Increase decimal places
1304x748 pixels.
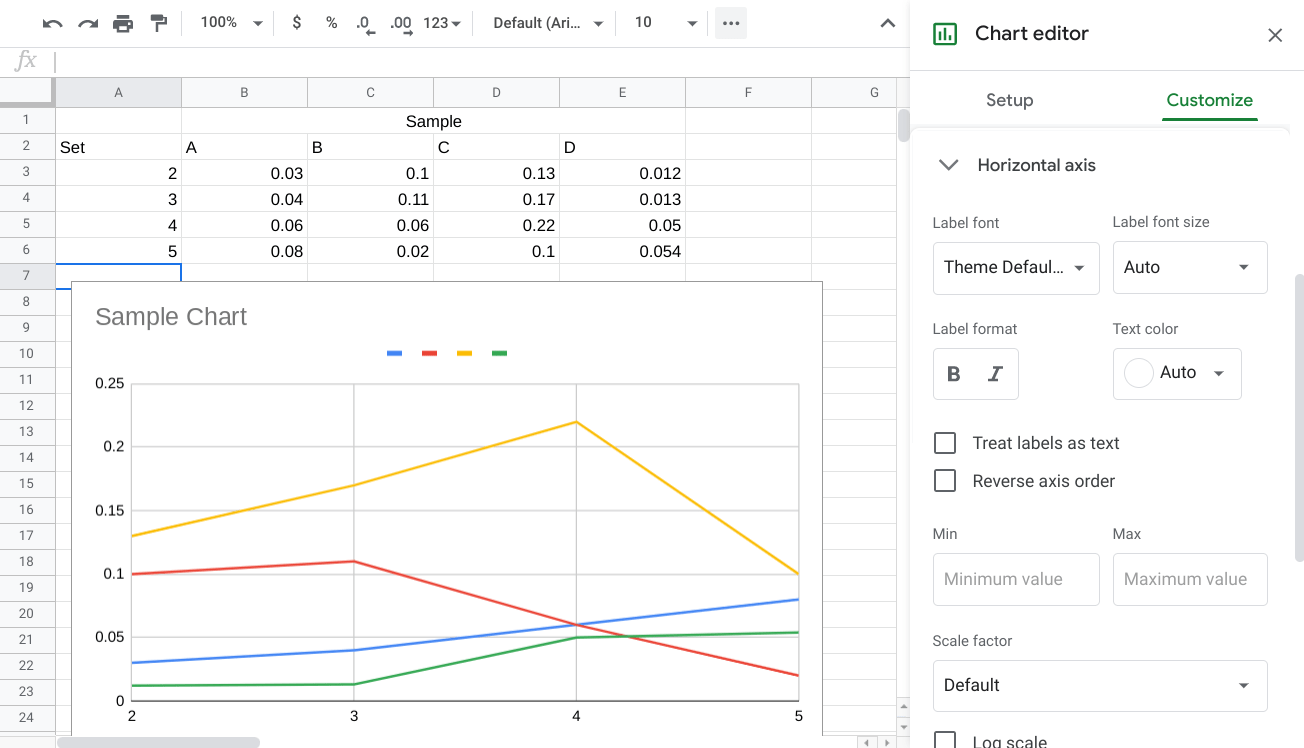point(399,23)
